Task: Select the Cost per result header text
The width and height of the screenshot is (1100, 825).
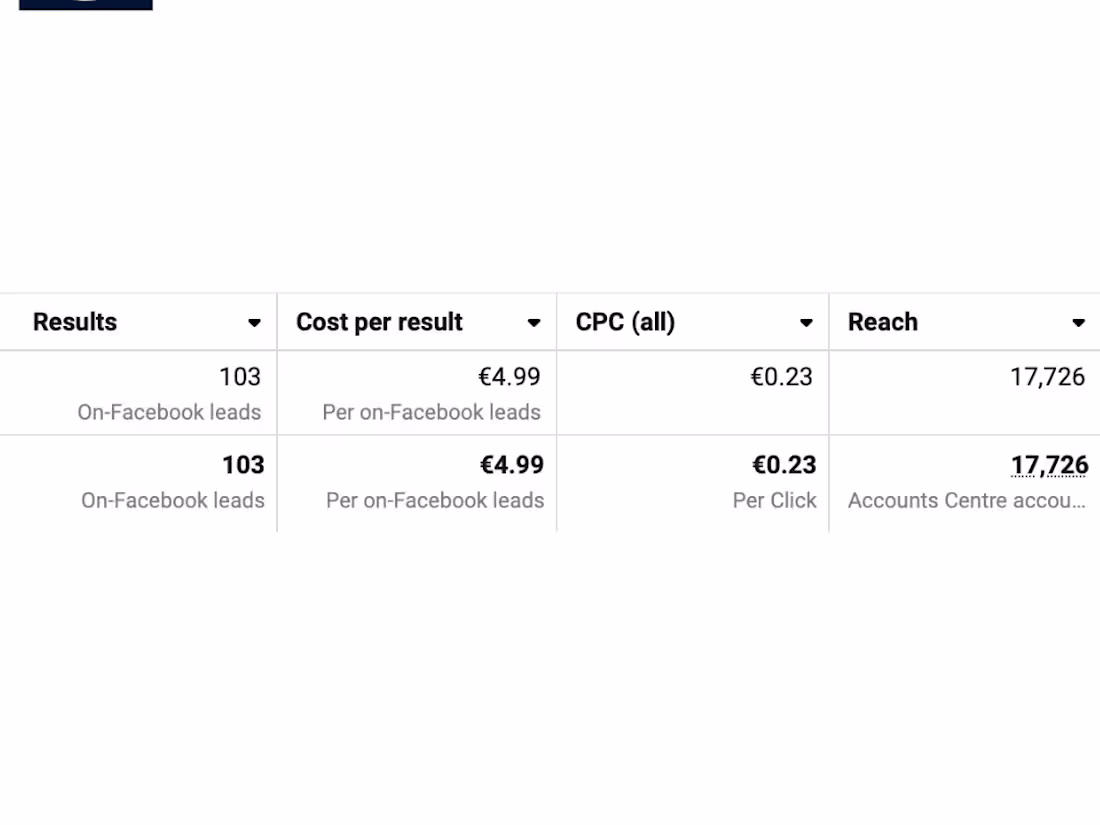Action: [379, 322]
